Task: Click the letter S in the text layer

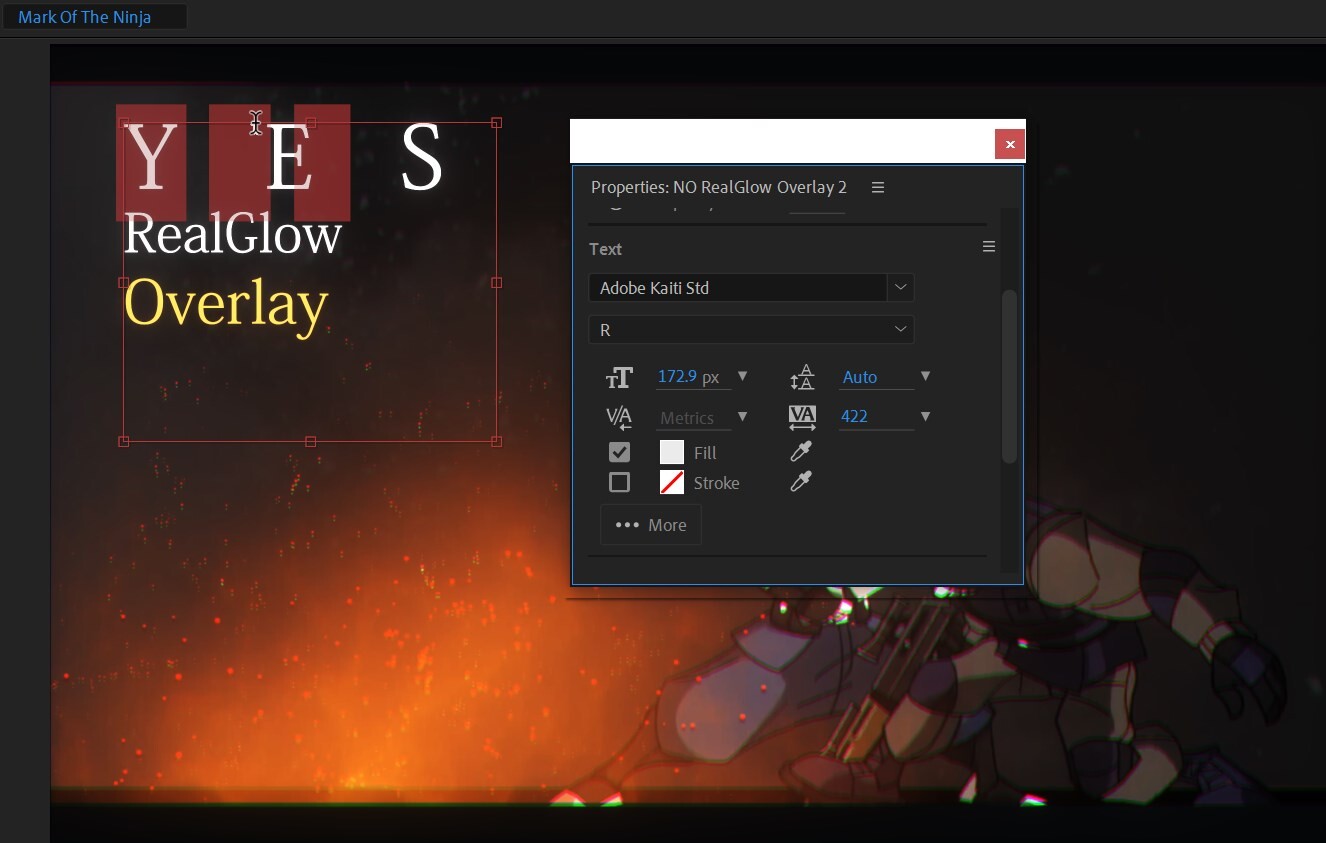Action: coord(422,158)
